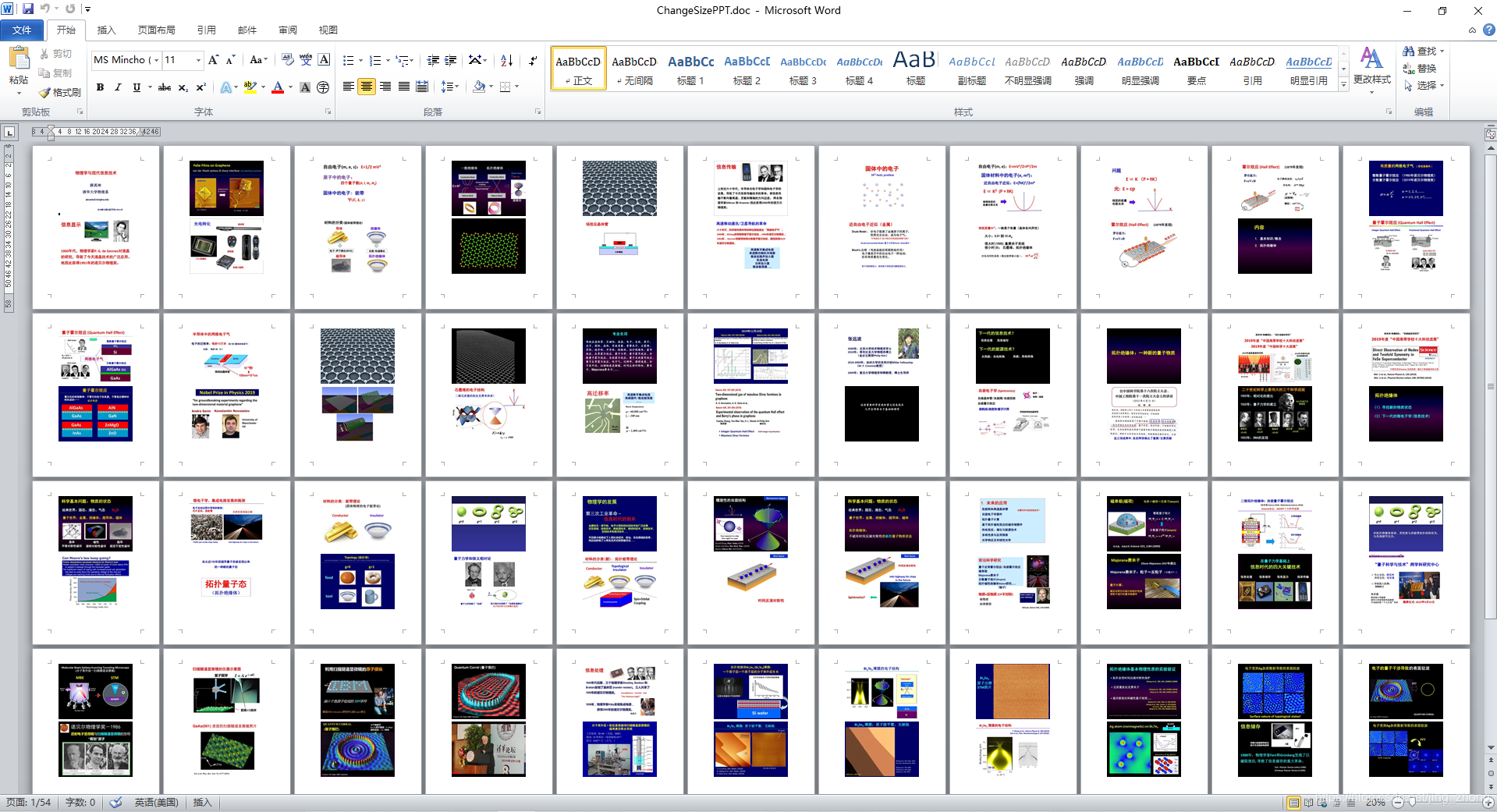The width and height of the screenshot is (1497, 812).
Task: Click the Phonetic Guide (wén) icon
Action: click(306, 60)
